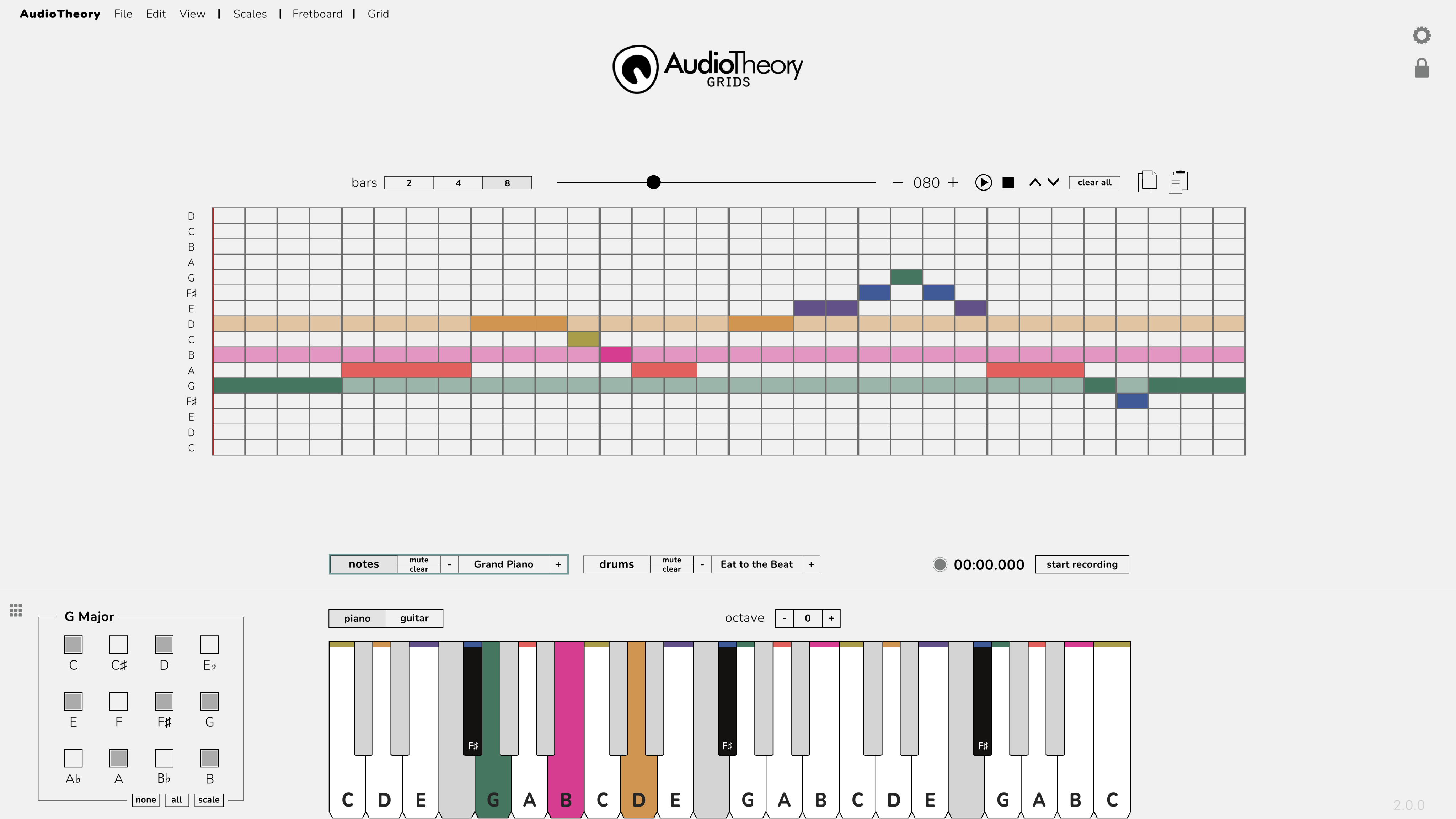Start playback with the play button
Viewport: 1456px width, 819px height.
click(x=983, y=183)
